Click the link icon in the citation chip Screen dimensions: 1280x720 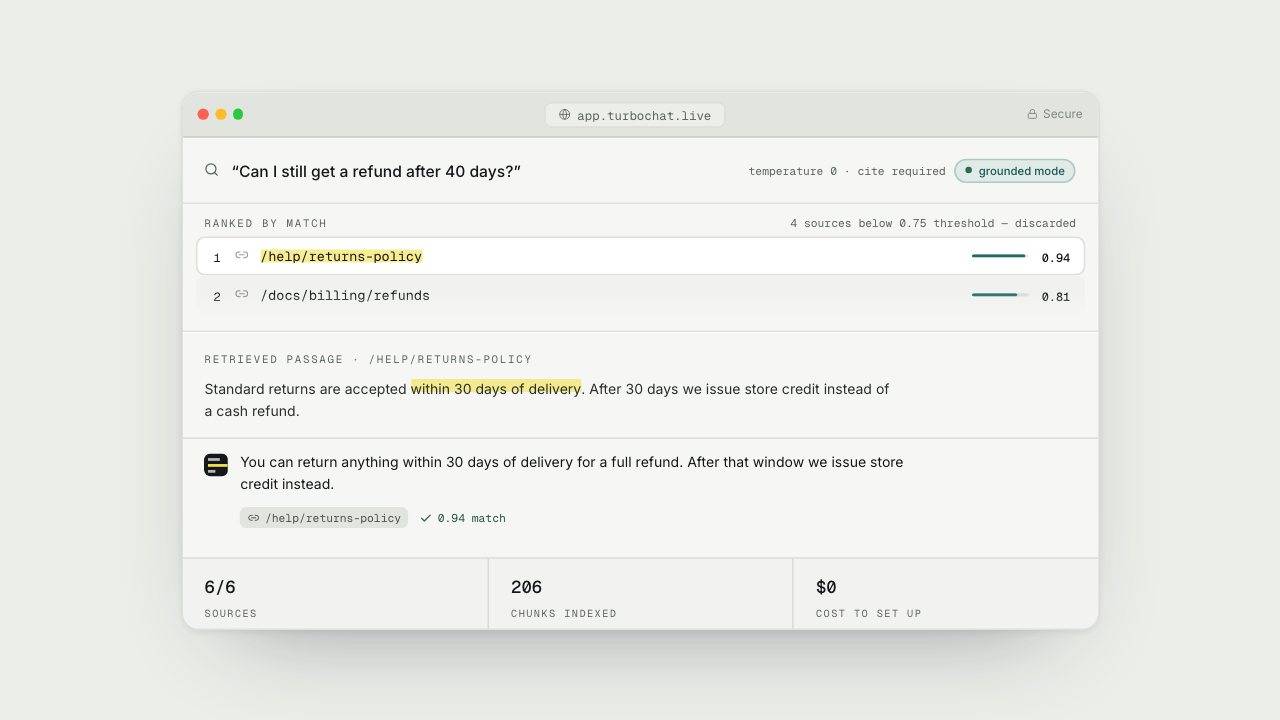click(x=254, y=518)
